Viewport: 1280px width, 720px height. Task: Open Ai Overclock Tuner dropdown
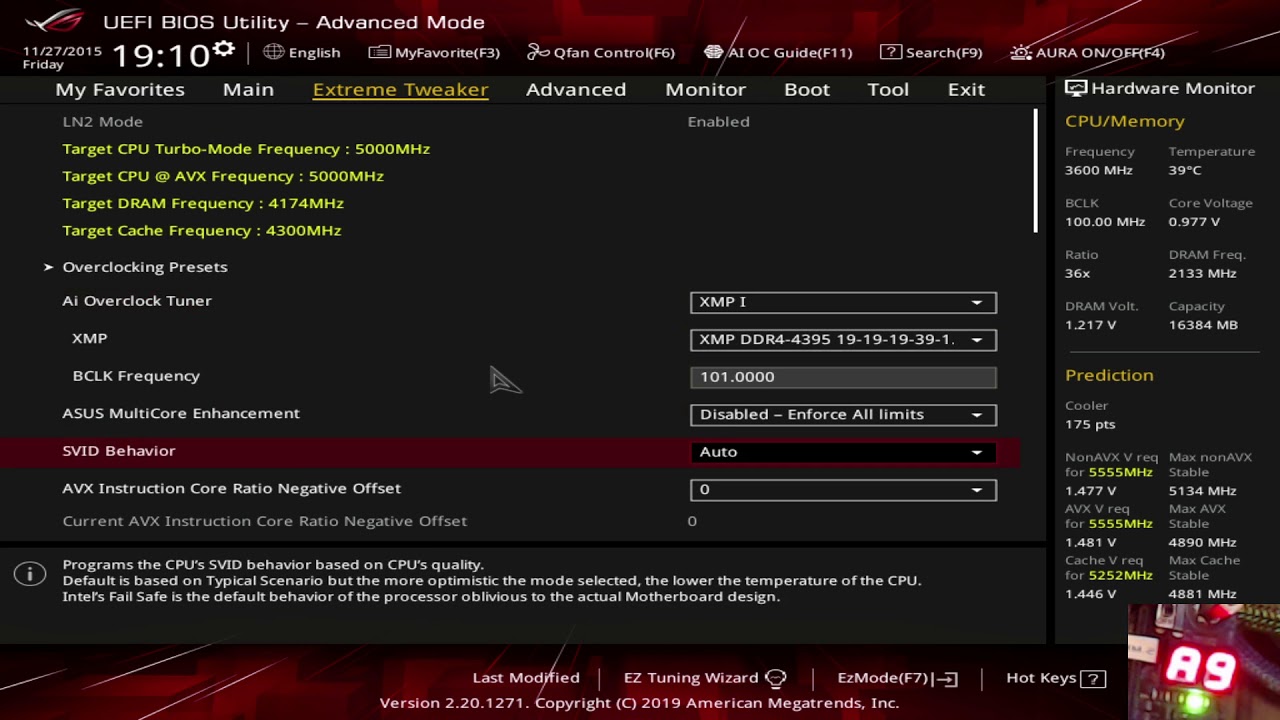(843, 302)
